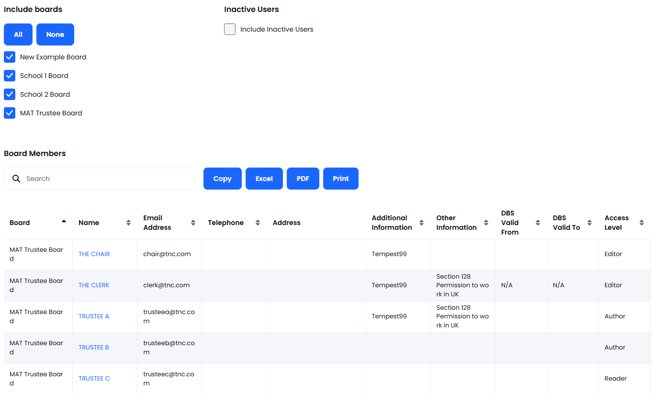The image size is (653, 394).
Task: Enable Include Inactive Users checkbox
Action: pyautogui.click(x=230, y=29)
